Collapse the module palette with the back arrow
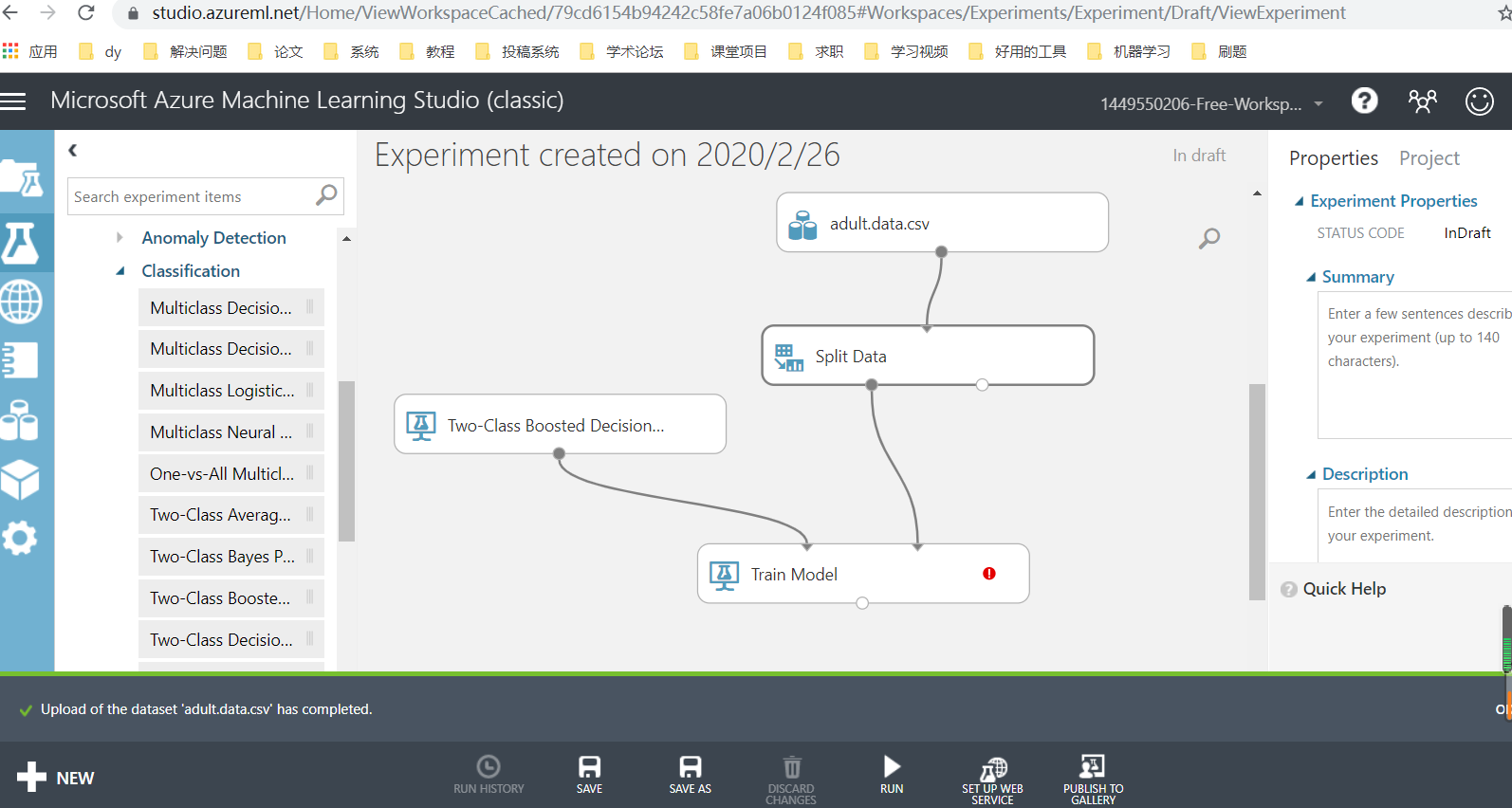 pyautogui.click(x=73, y=150)
